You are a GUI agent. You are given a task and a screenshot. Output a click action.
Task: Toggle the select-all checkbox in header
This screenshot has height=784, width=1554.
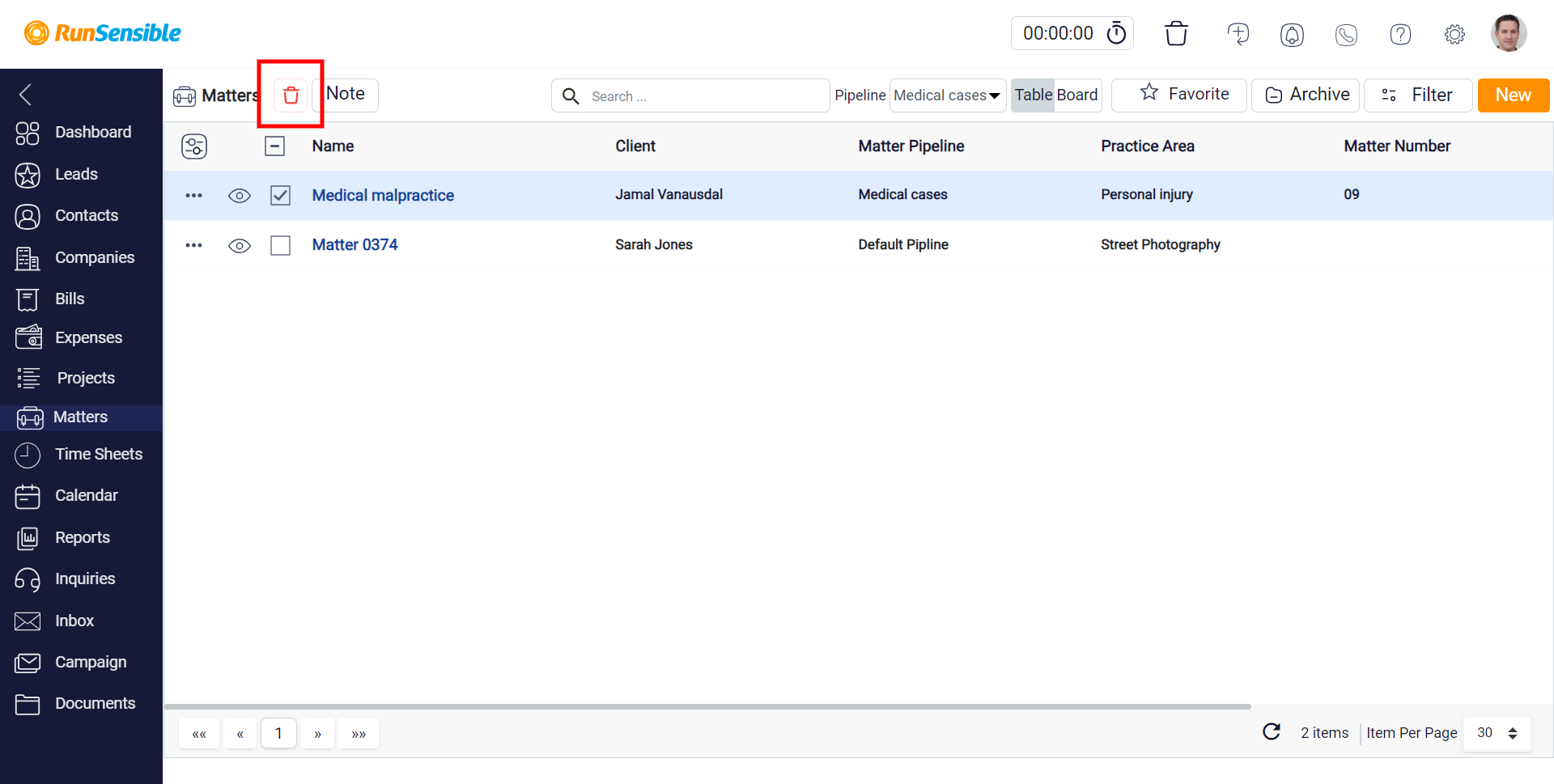[x=275, y=146]
